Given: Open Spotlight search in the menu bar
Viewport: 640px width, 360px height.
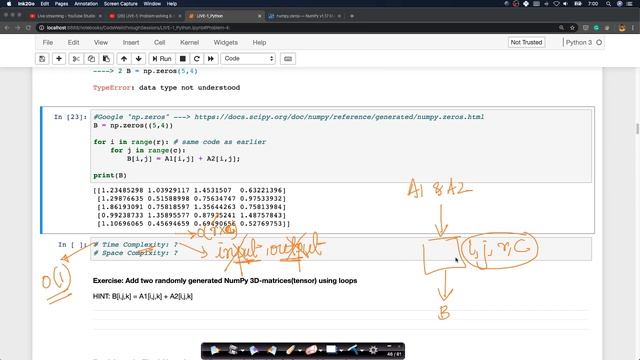Looking at the screenshot, I should point(609,4).
